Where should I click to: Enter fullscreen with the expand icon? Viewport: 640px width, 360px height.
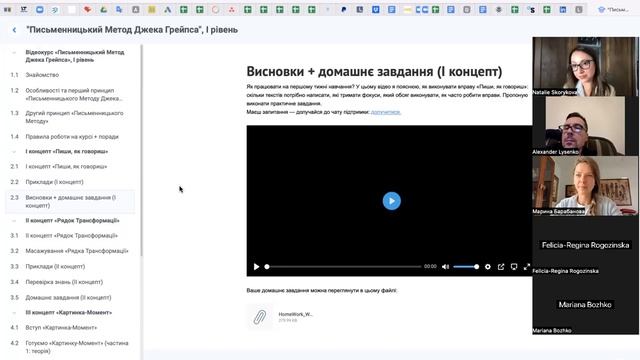(527, 267)
